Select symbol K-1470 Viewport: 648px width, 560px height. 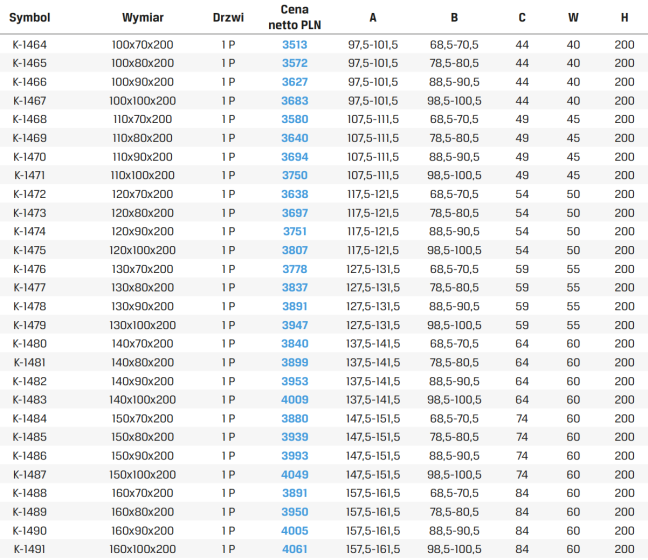[29, 157]
